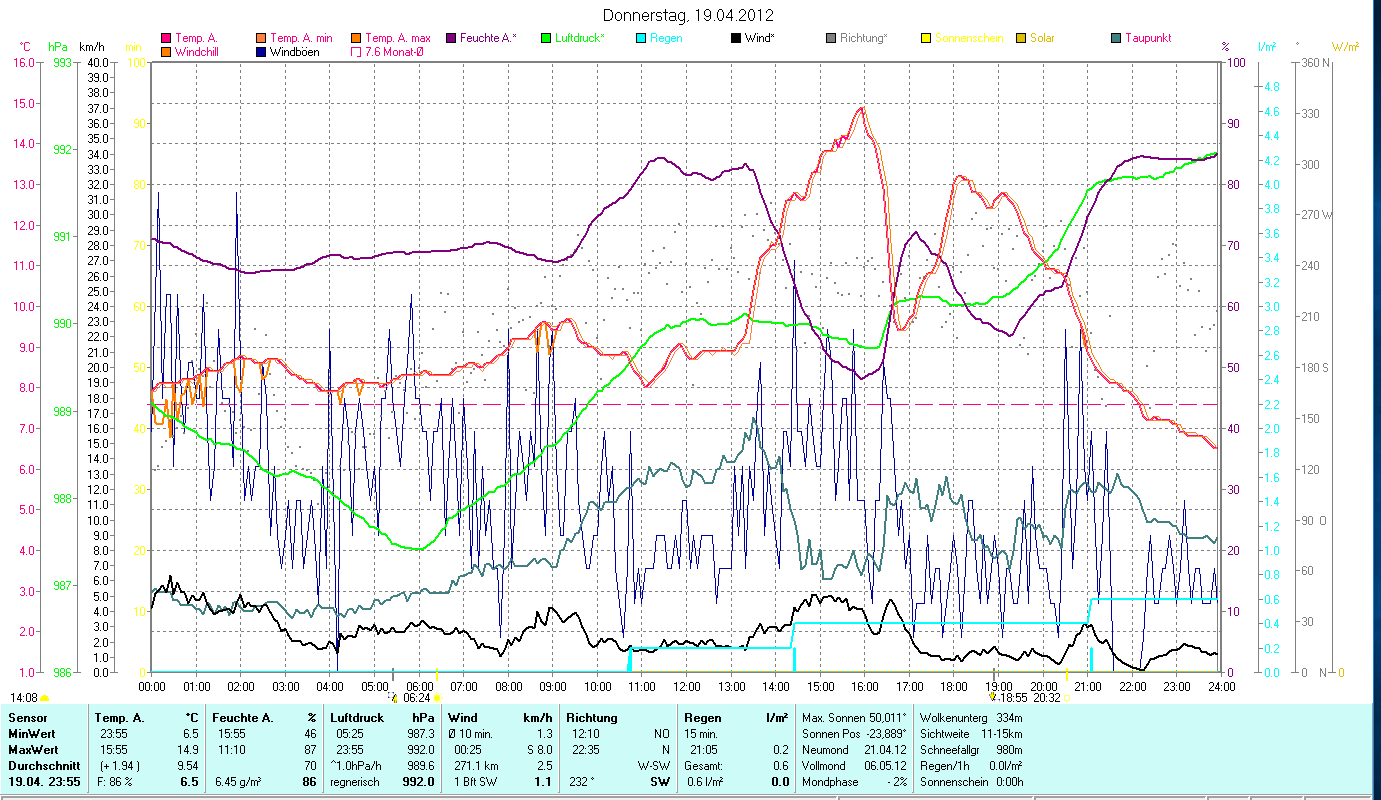This screenshot has height=800, width=1381.
Task: Click the "Max. Sonnen" label
Action: pyautogui.click(x=833, y=718)
